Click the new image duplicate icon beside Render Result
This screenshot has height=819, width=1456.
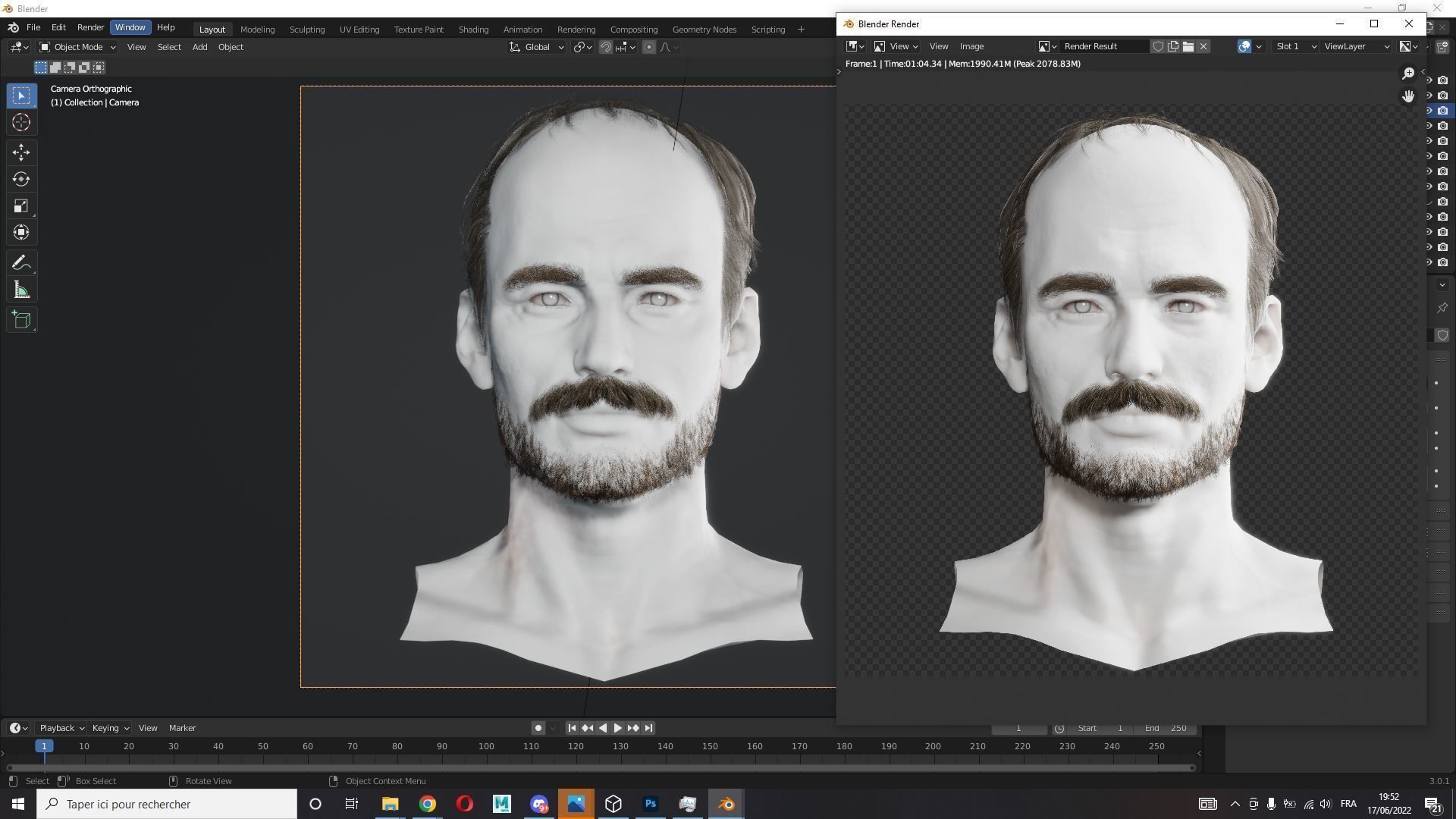1173,46
